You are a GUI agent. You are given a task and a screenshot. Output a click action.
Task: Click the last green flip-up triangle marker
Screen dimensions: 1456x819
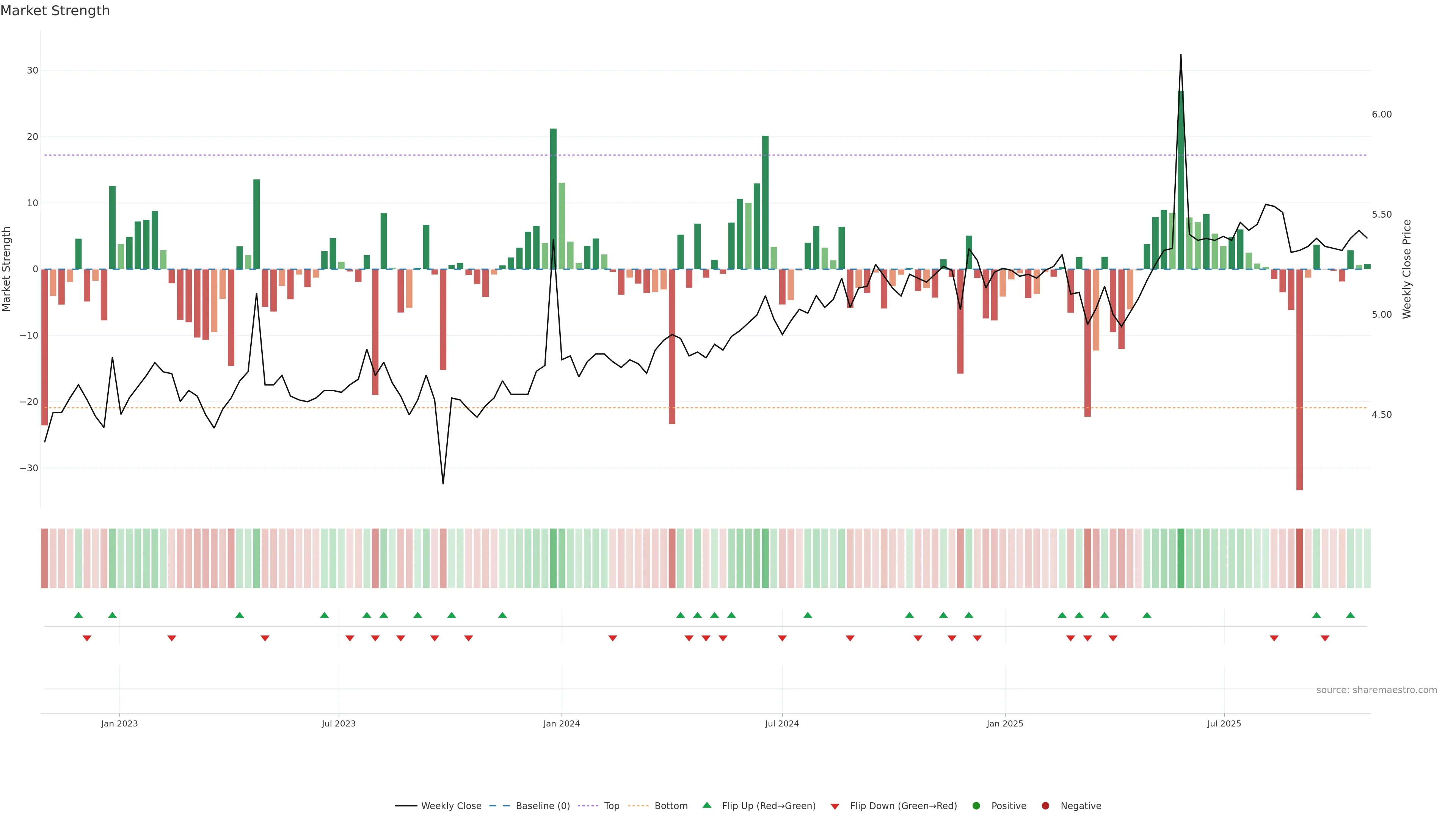tap(1350, 615)
